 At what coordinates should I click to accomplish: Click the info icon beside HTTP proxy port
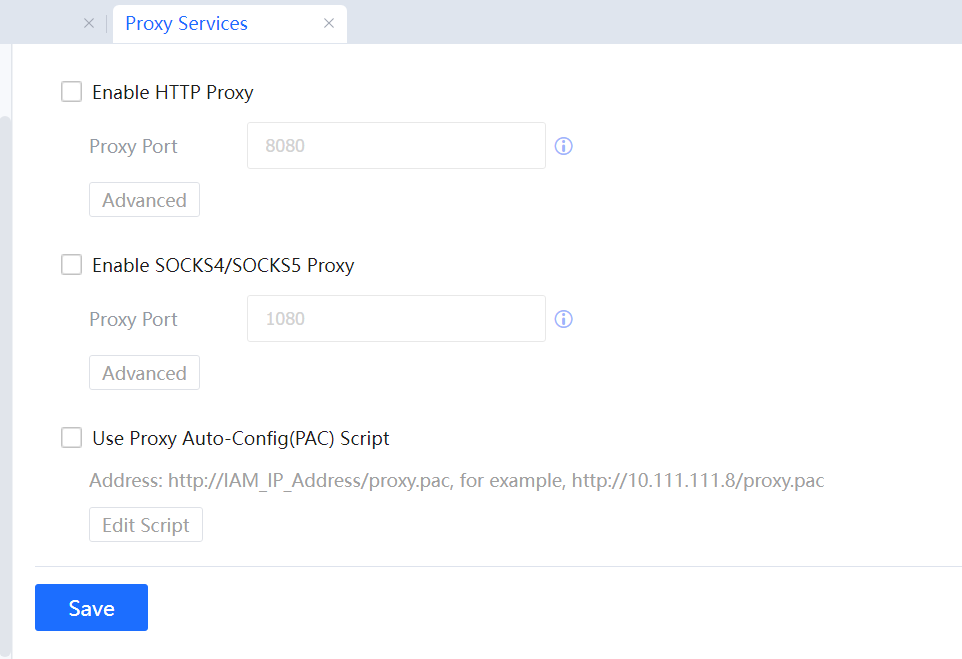coord(563,146)
